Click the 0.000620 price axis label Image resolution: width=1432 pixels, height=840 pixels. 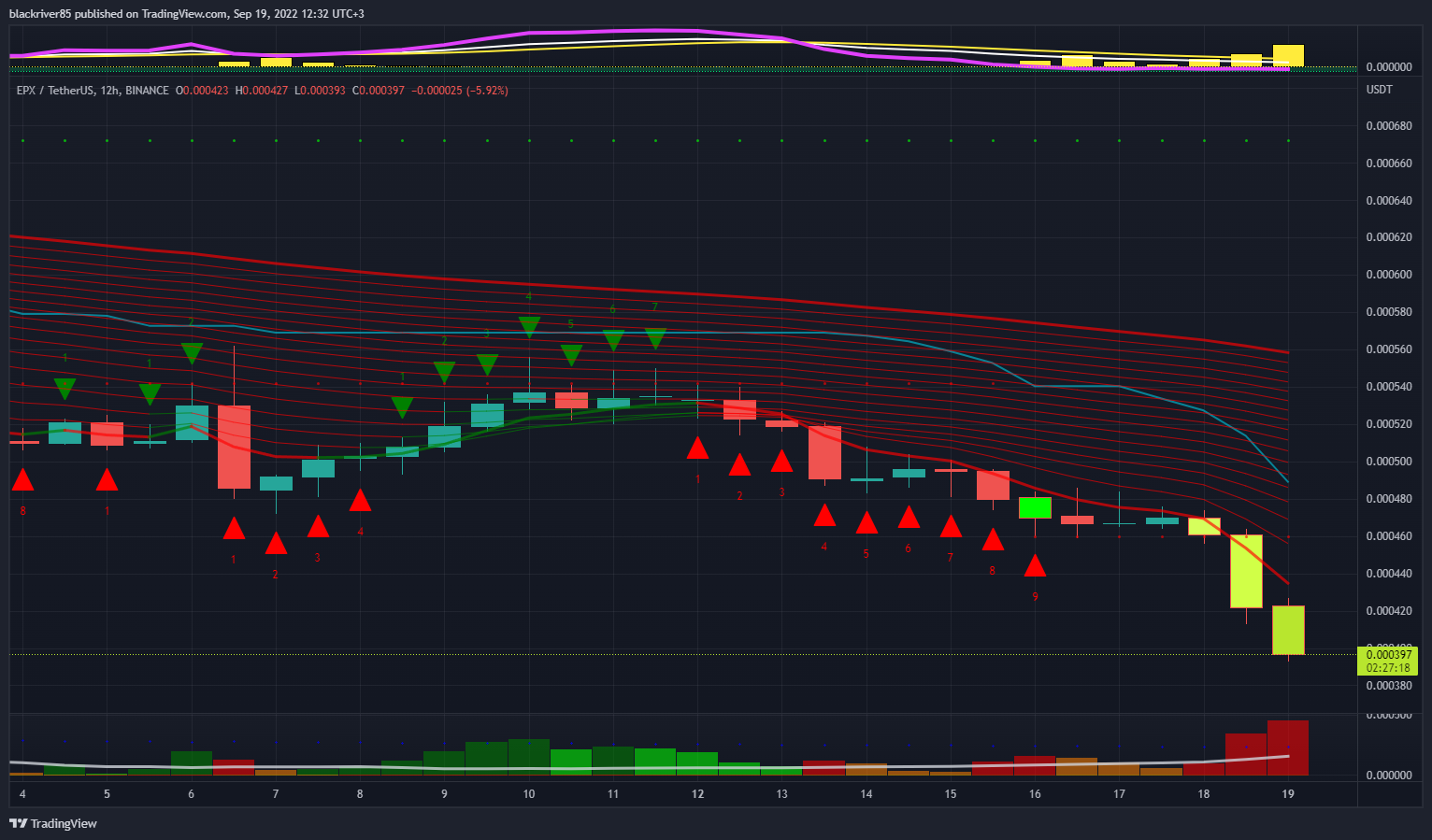tap(1389, 237)
